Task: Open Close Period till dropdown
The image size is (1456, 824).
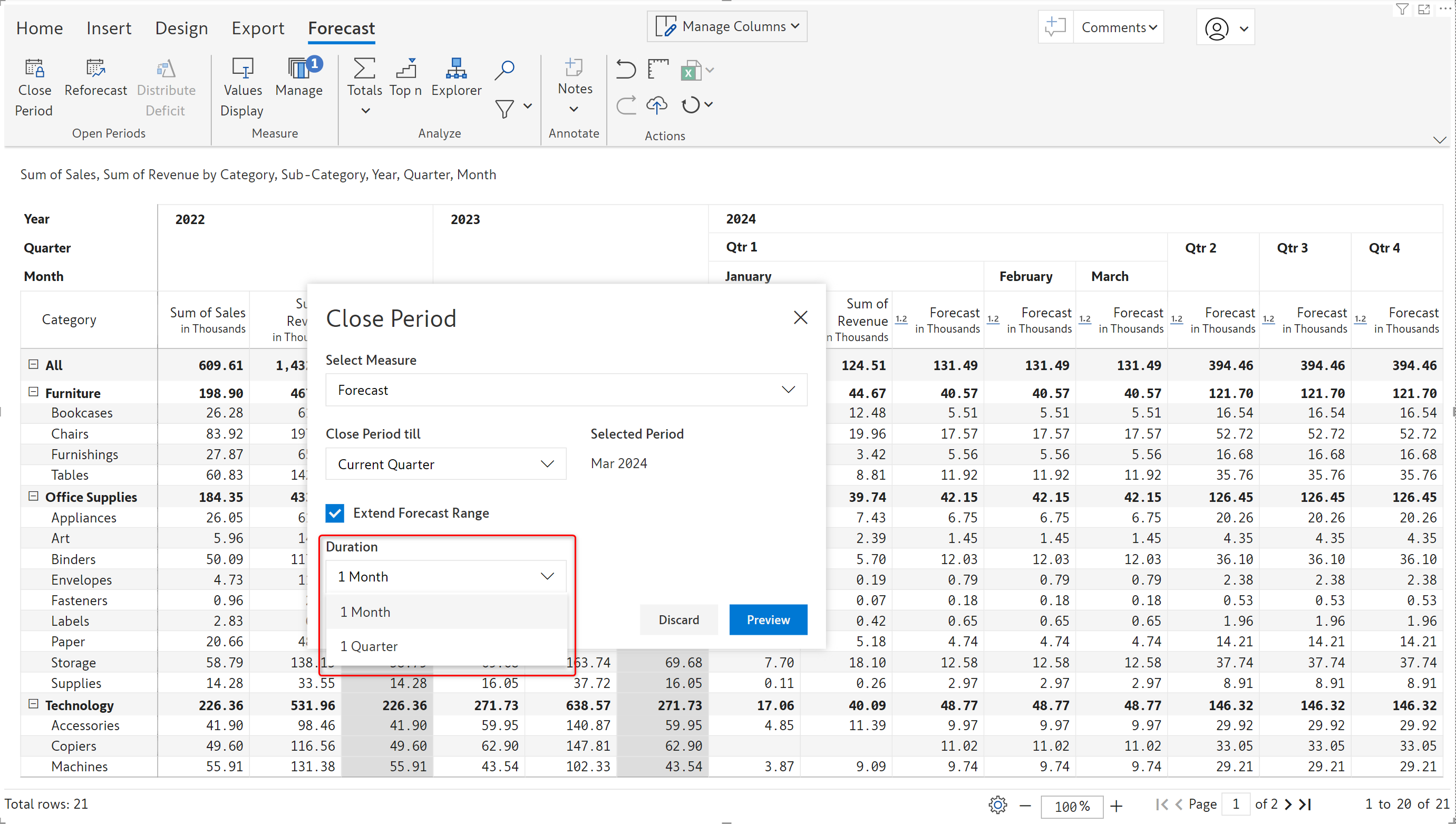Action: 445,464
